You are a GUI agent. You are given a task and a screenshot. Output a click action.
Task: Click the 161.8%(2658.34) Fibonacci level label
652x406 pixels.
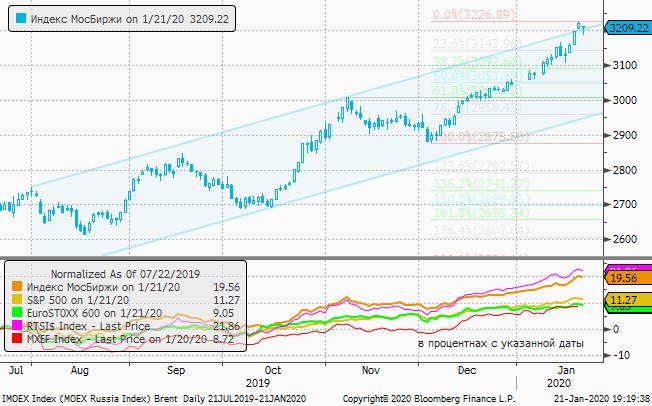(x=482, y=213)
